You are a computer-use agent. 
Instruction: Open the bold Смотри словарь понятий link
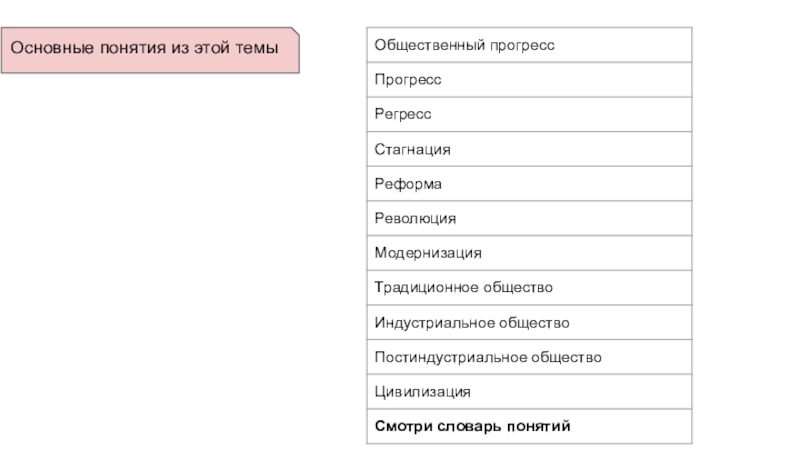472,426
